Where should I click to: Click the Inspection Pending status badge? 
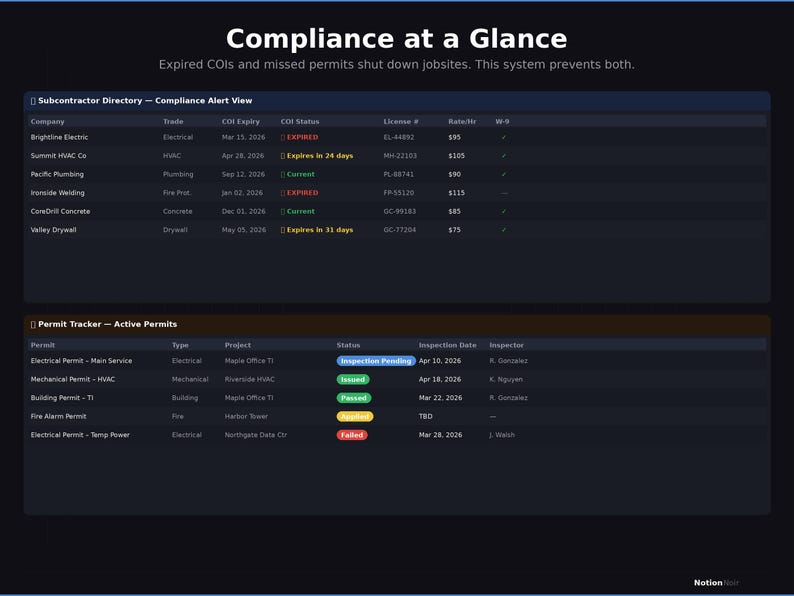click(376, 361)
